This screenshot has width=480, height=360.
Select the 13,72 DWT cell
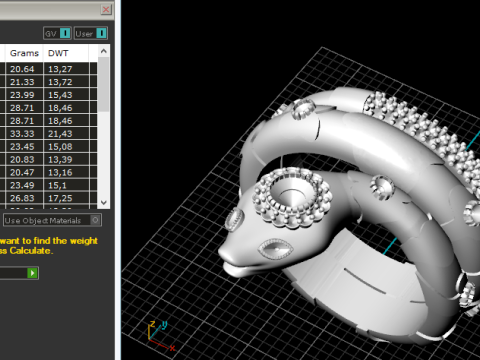click(x=66, y=82)
